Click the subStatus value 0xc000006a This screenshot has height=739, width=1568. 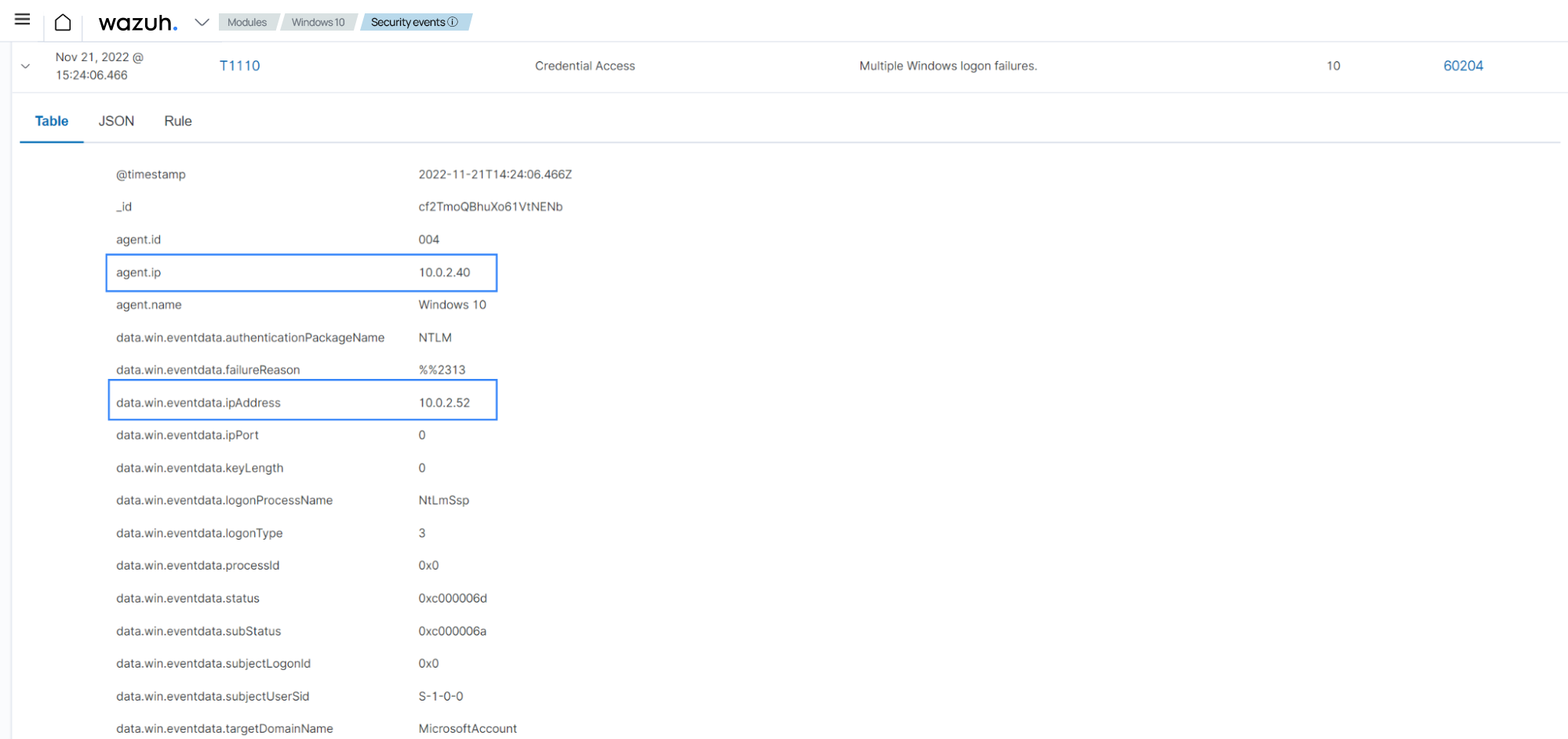[x=452, y=631]
